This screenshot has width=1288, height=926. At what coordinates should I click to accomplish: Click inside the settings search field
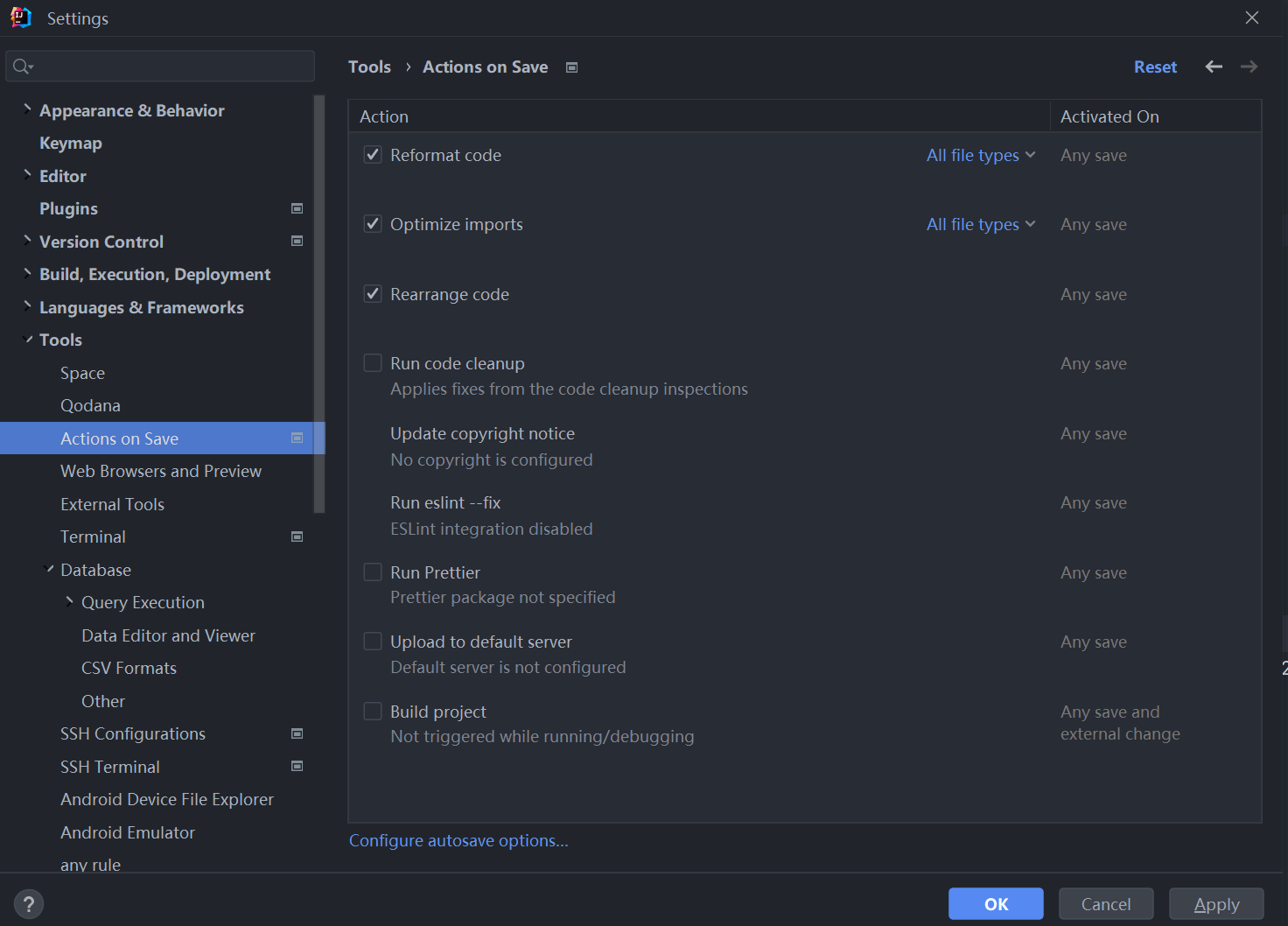coord(159,66)
